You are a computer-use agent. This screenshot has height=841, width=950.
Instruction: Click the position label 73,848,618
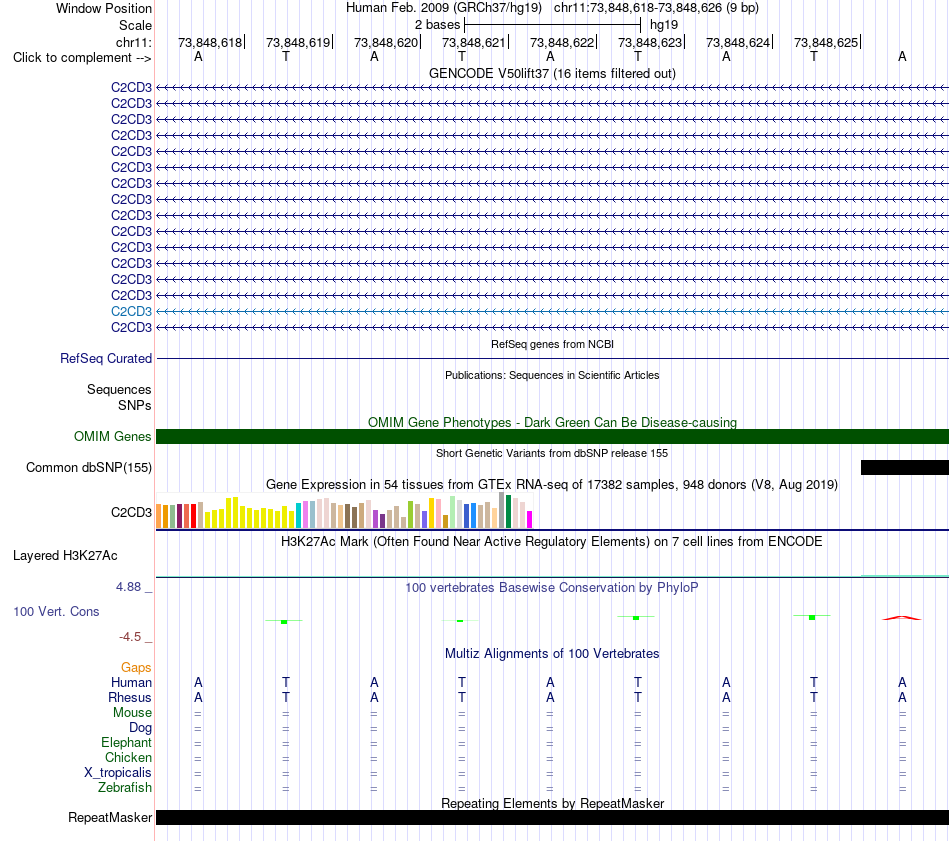210,42
